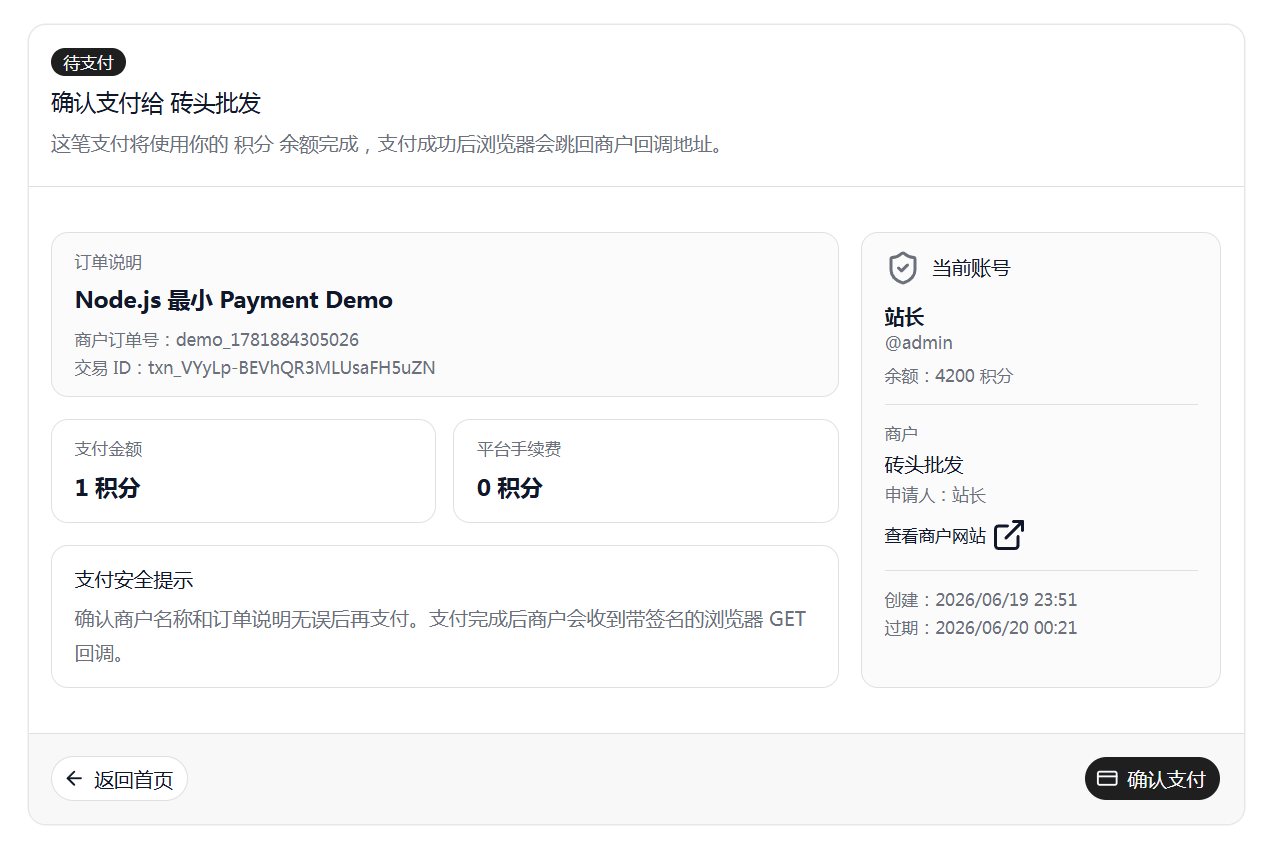Screen dimensions: 1275x855
Task: Click the 当前账号 heading text
Action: pos(971,268)
